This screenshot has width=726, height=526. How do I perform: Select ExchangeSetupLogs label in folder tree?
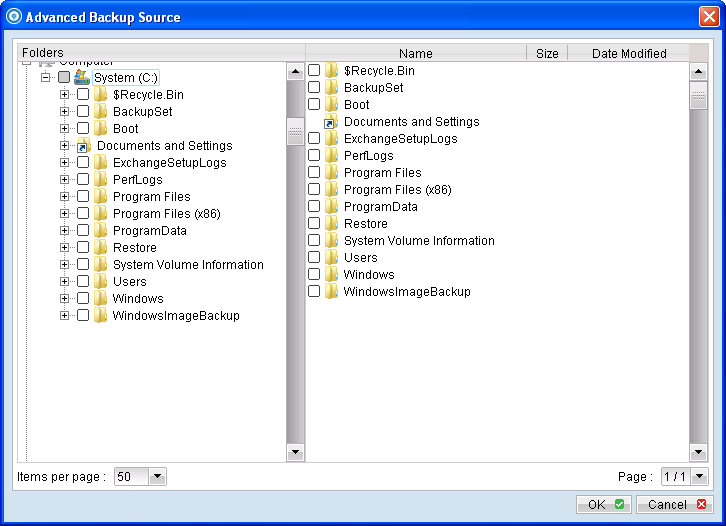tap(169, 163)
